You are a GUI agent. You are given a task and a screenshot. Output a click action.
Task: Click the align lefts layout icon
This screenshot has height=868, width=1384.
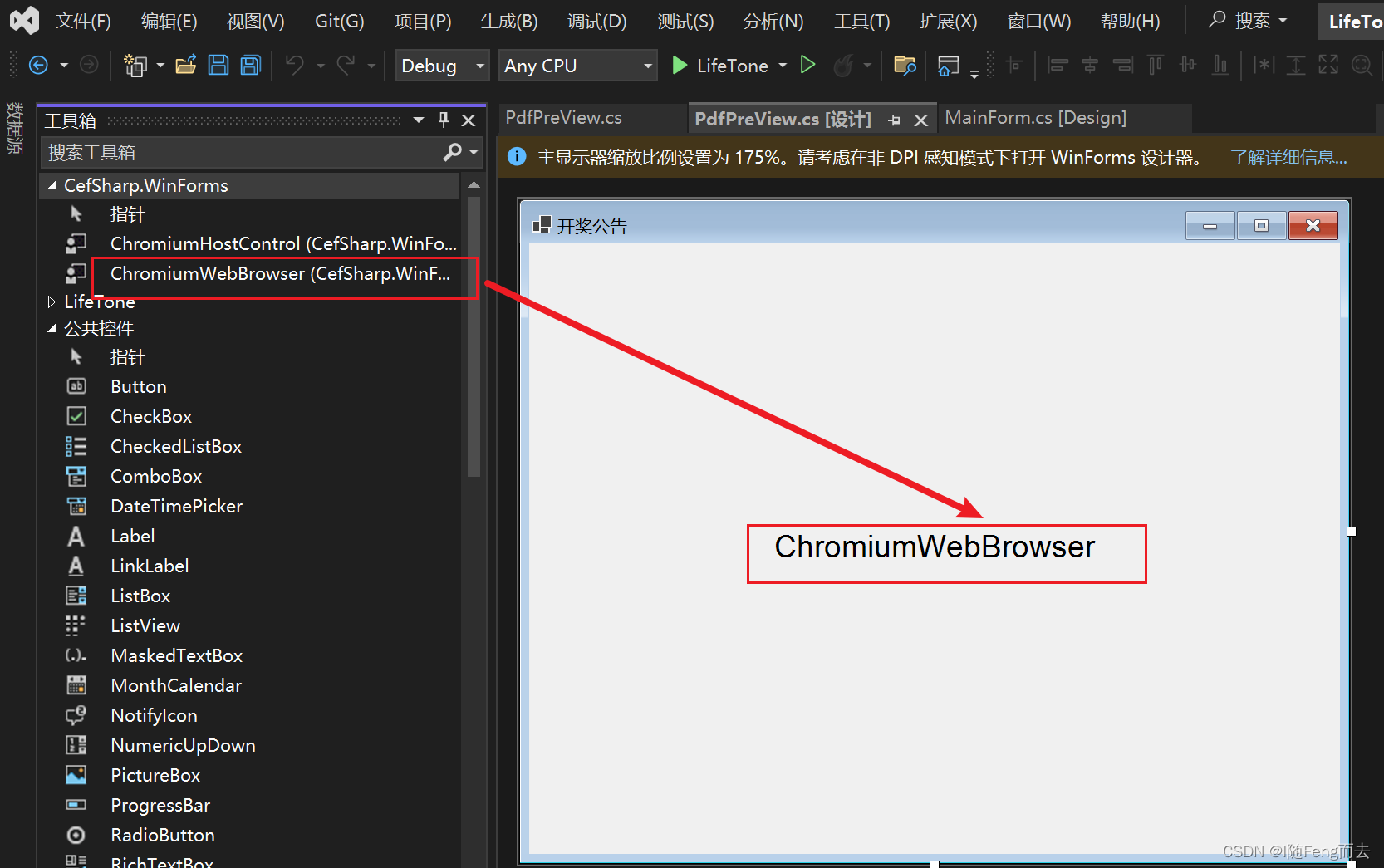coord(1058,65)
